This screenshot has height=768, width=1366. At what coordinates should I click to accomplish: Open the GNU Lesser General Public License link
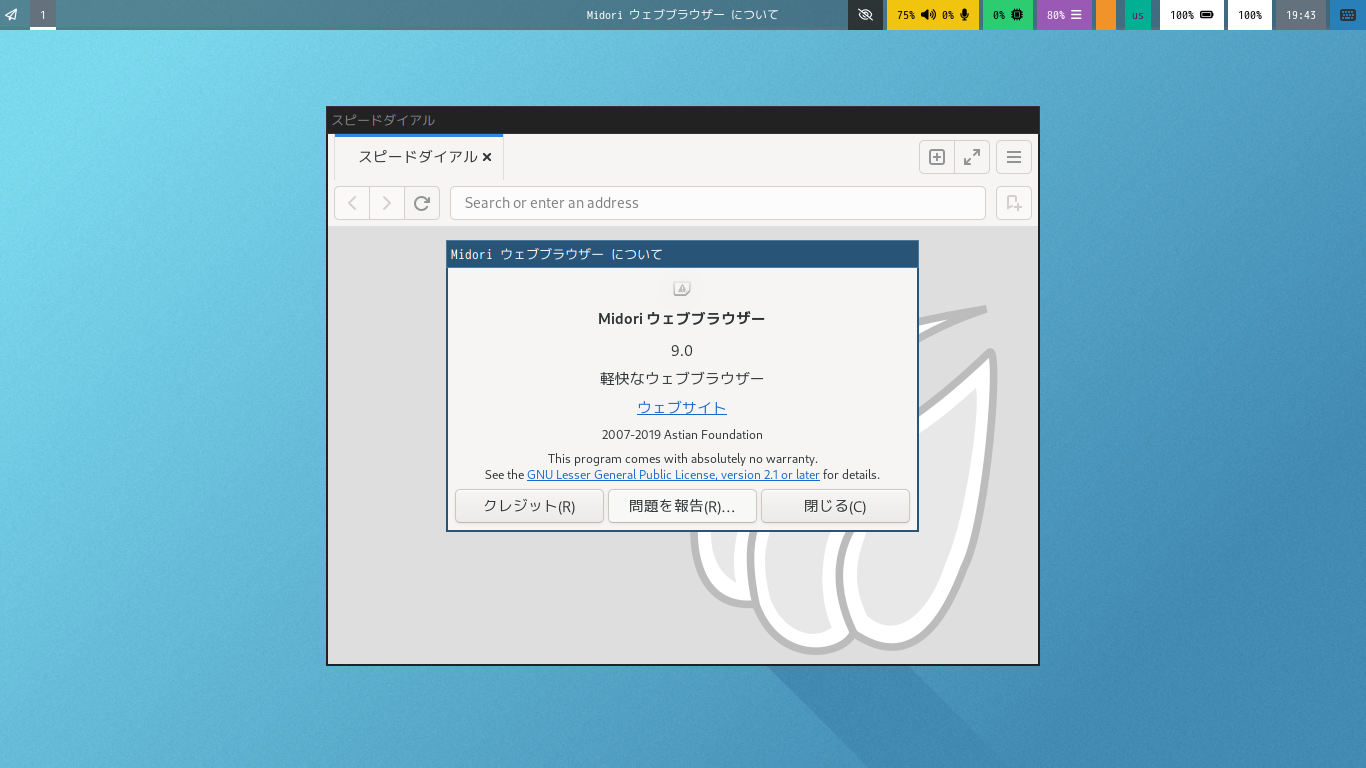(673, 475)
